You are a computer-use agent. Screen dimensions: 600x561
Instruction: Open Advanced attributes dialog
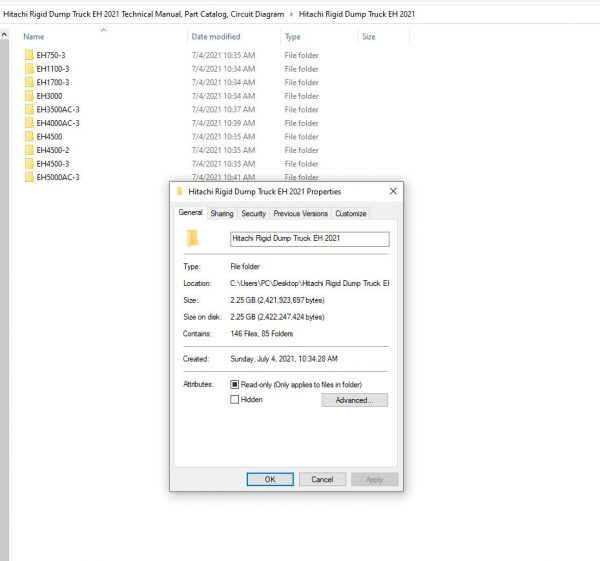[x=354, y=400]
